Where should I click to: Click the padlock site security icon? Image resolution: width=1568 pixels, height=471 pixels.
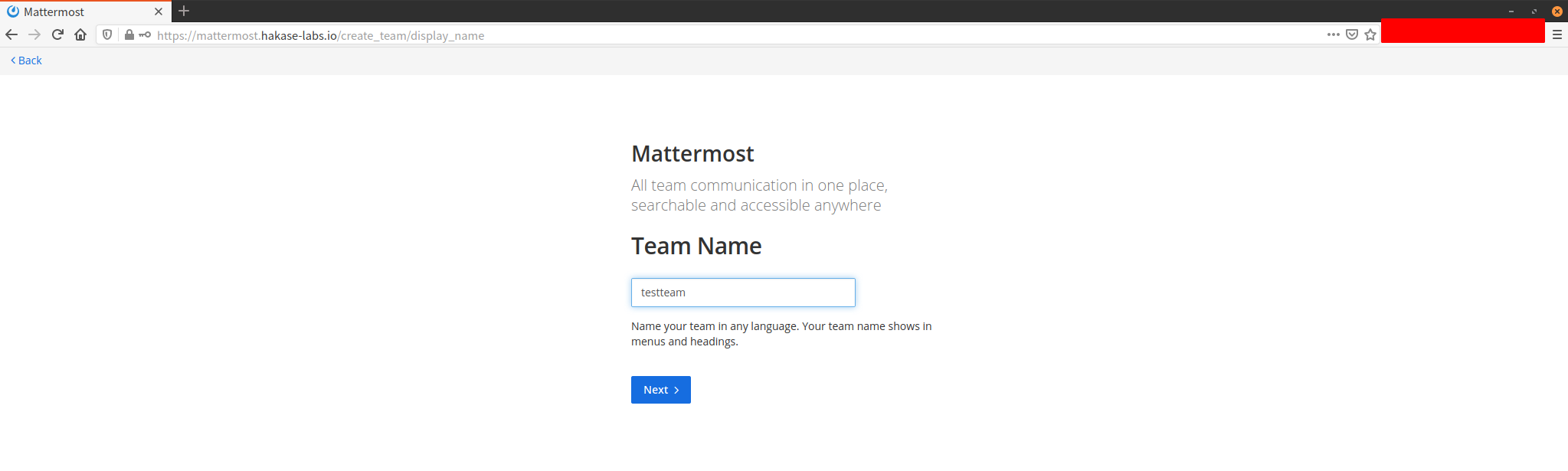click(129, 34)
